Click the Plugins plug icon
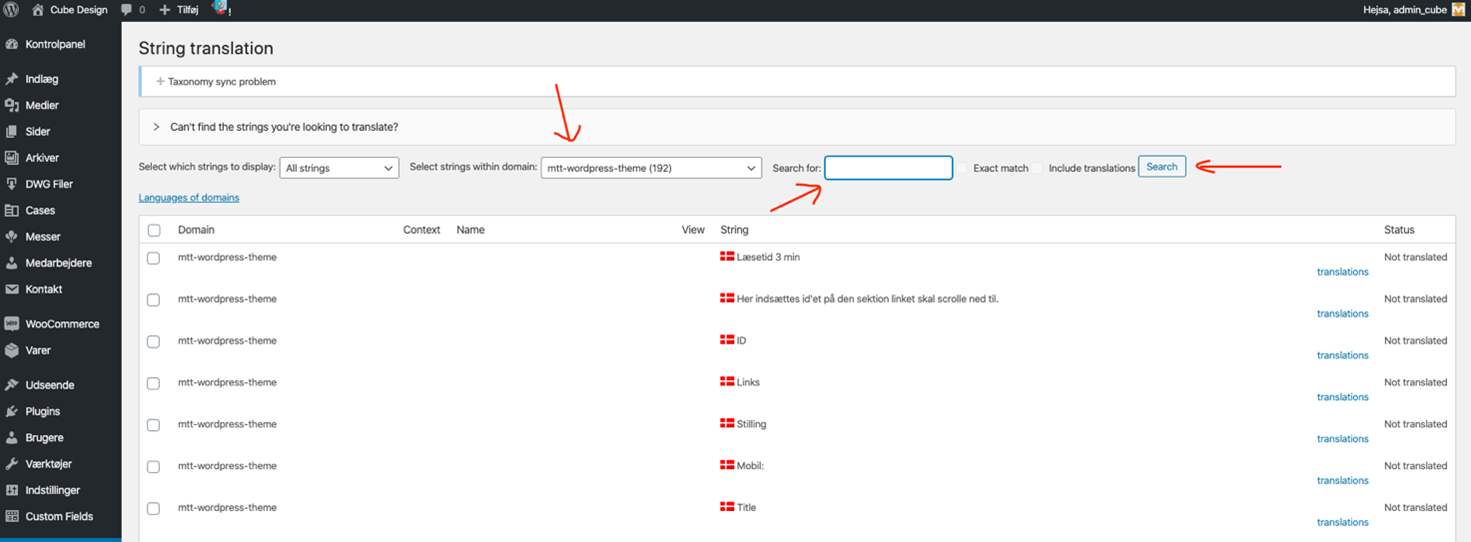Screen dimensions: 1471x542 pos(12,411)
